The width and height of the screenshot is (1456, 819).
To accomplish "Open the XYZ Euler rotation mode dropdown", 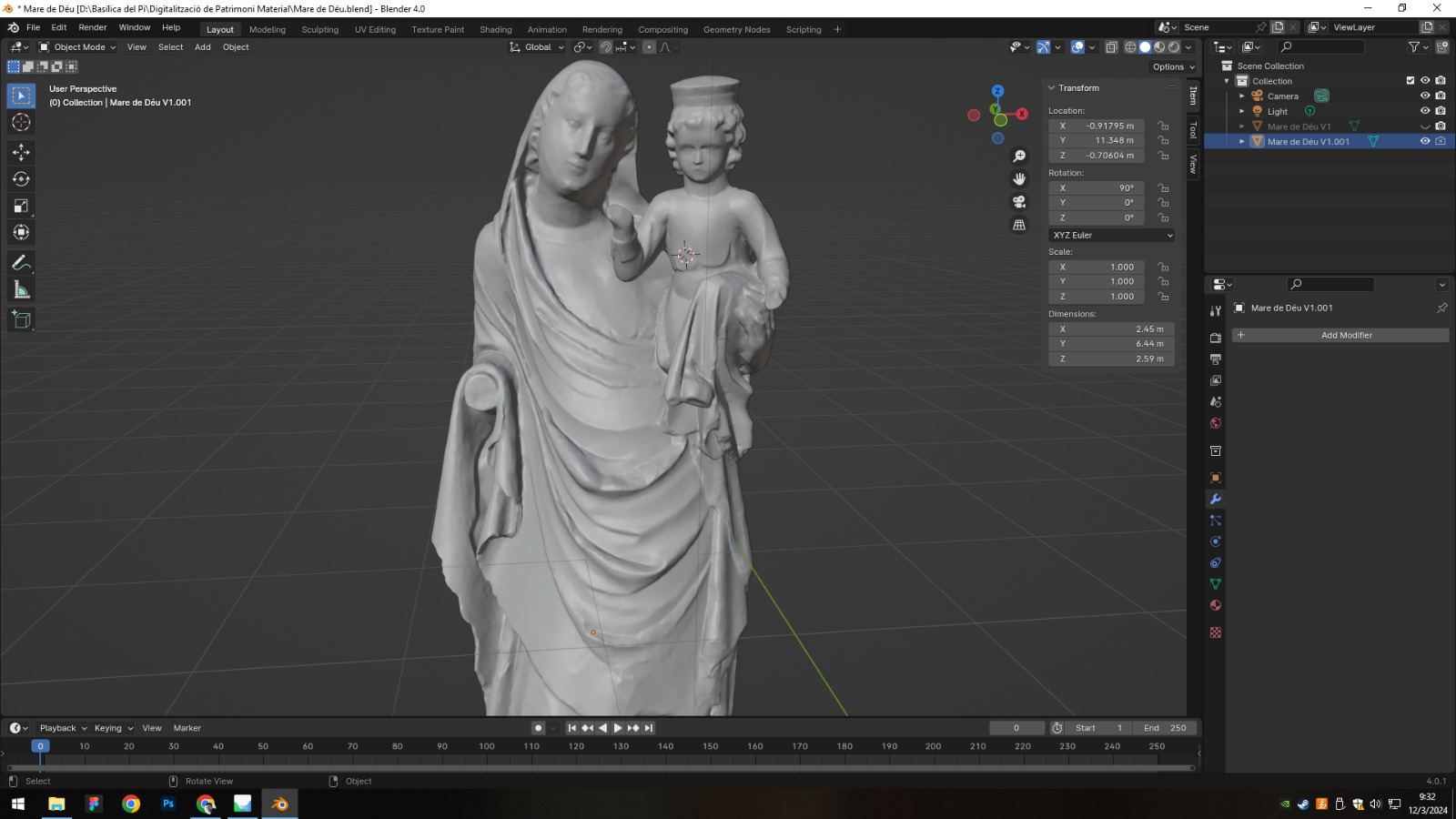I will pos(1111,235).
